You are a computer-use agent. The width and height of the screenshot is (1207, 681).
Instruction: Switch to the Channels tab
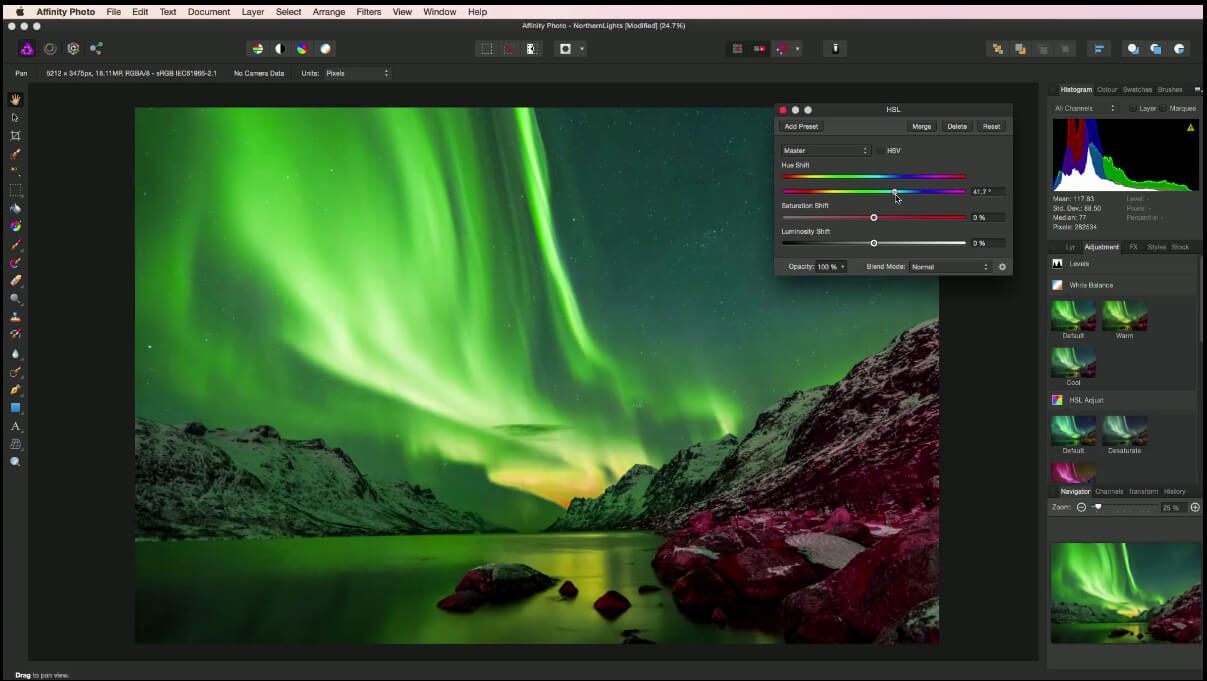[1109, 491]
